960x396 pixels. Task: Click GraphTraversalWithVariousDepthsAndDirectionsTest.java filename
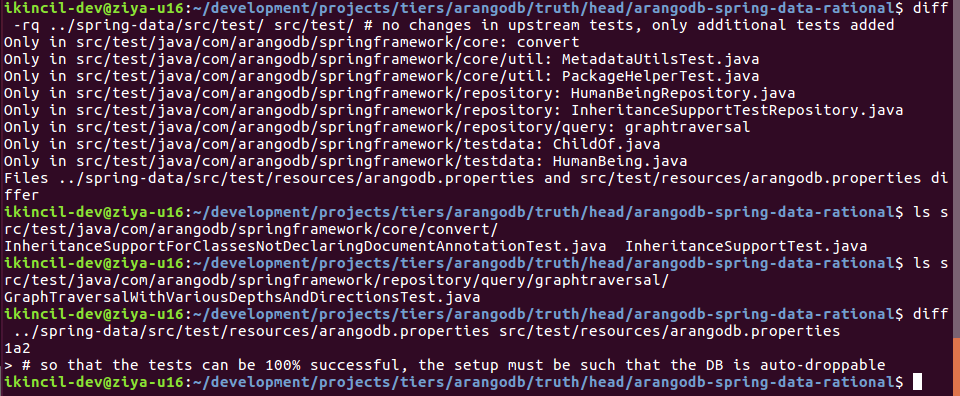[x=242, y=297]
